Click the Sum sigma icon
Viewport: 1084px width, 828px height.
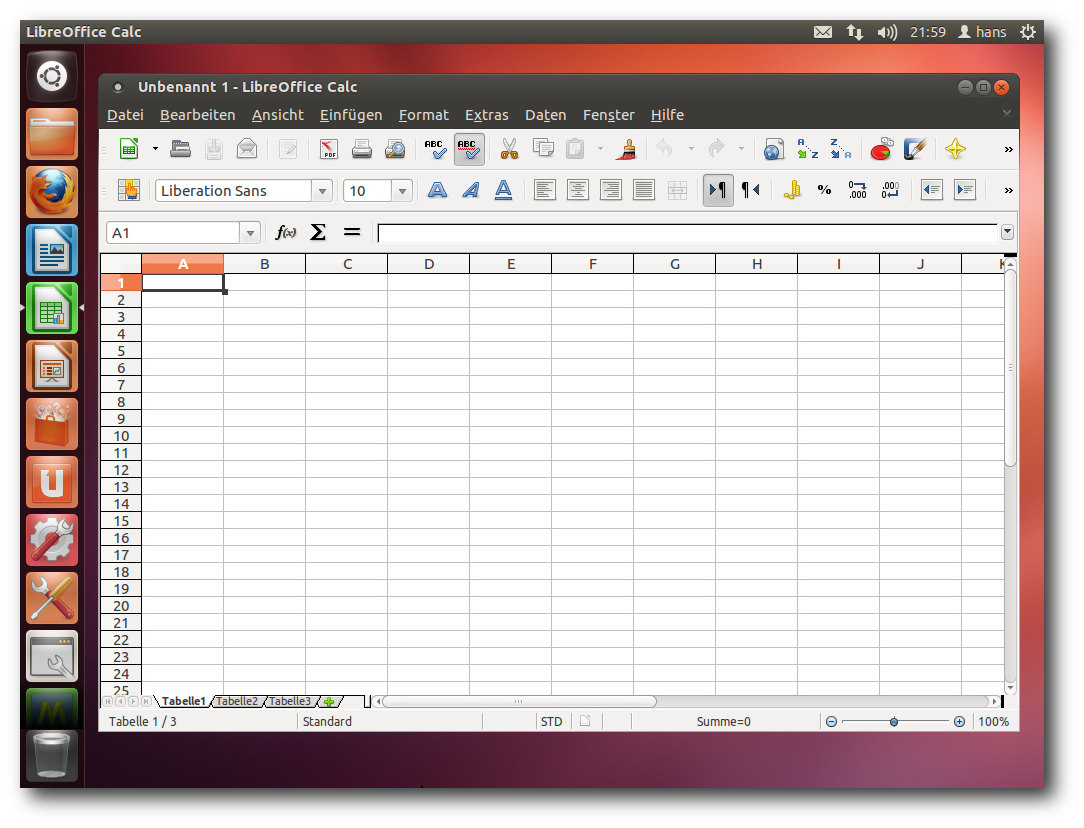tap(318, 233)
